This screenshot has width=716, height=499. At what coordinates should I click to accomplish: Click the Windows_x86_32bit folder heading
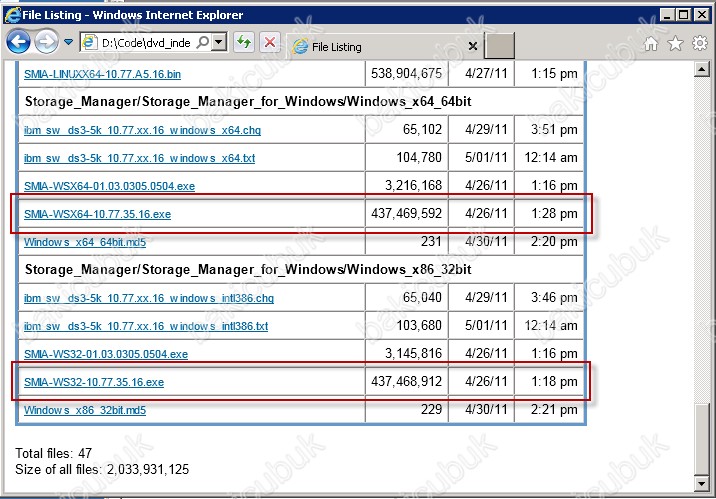248,269
